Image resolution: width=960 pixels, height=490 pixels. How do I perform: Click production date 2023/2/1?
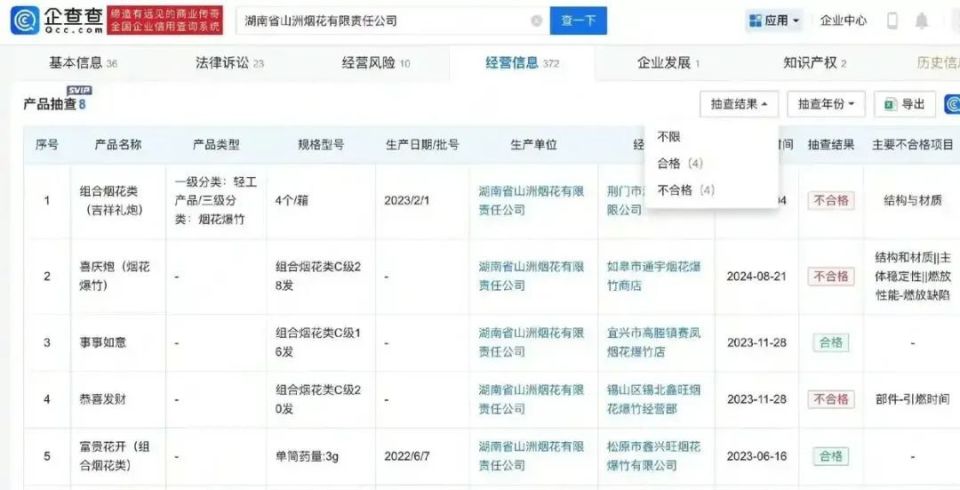(407, 200)
